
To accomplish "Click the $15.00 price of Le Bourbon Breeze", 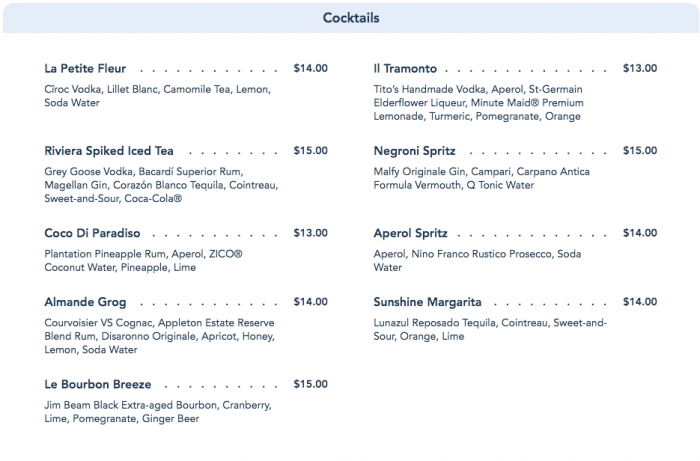I will [310, 384].
